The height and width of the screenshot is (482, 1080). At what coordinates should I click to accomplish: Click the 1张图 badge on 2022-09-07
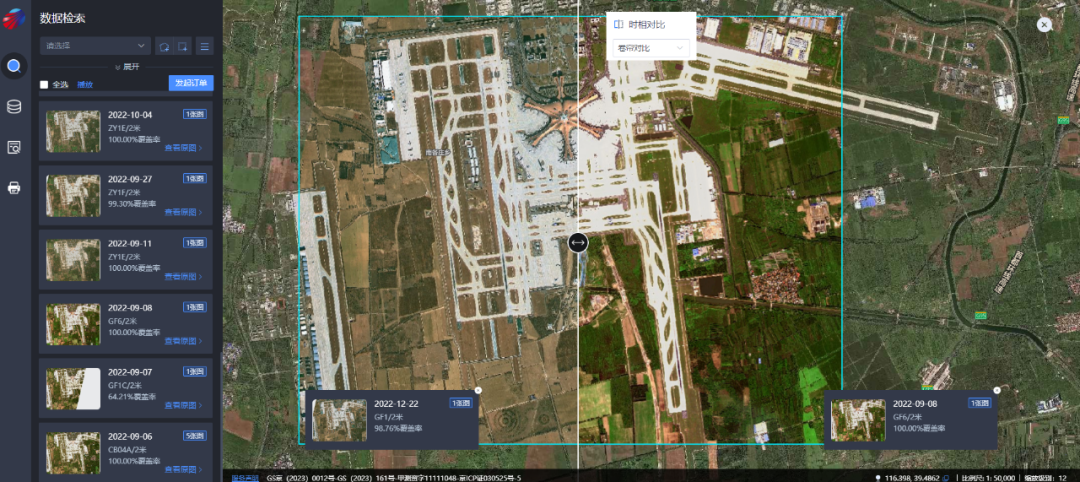tap(194, 371)
